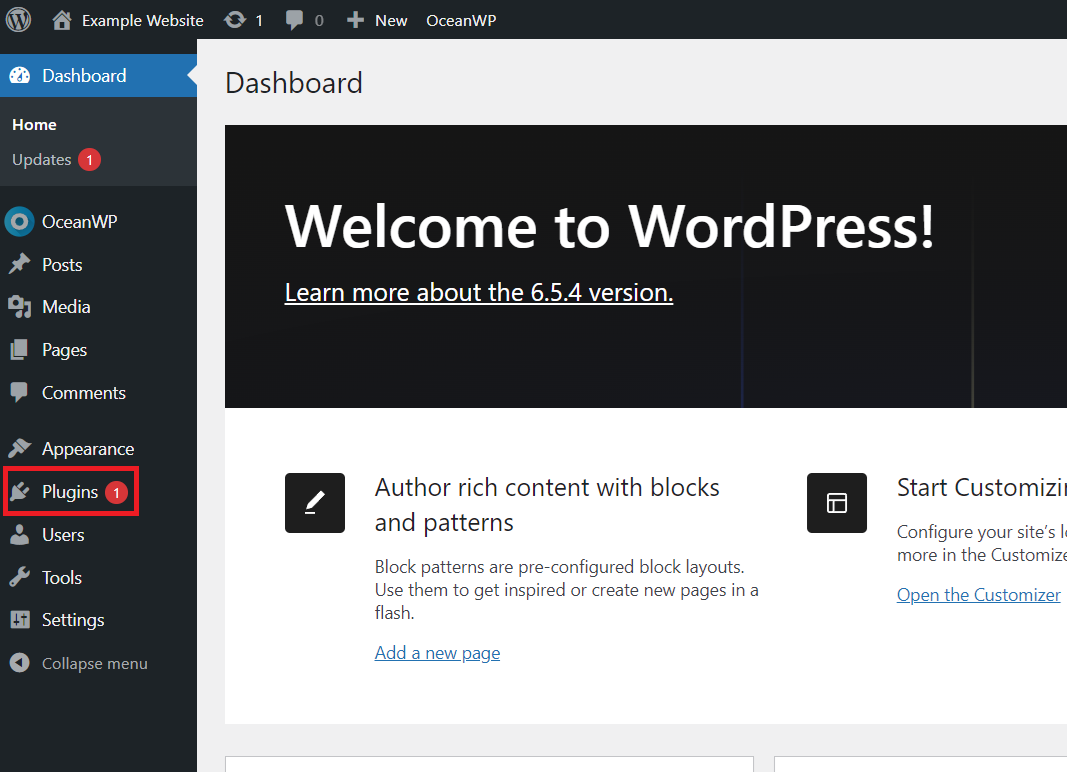Click Learn more about the 6.5.4 version
Image resolution: width=1067 pixels, height=772 pixels.
coord(478,292)
